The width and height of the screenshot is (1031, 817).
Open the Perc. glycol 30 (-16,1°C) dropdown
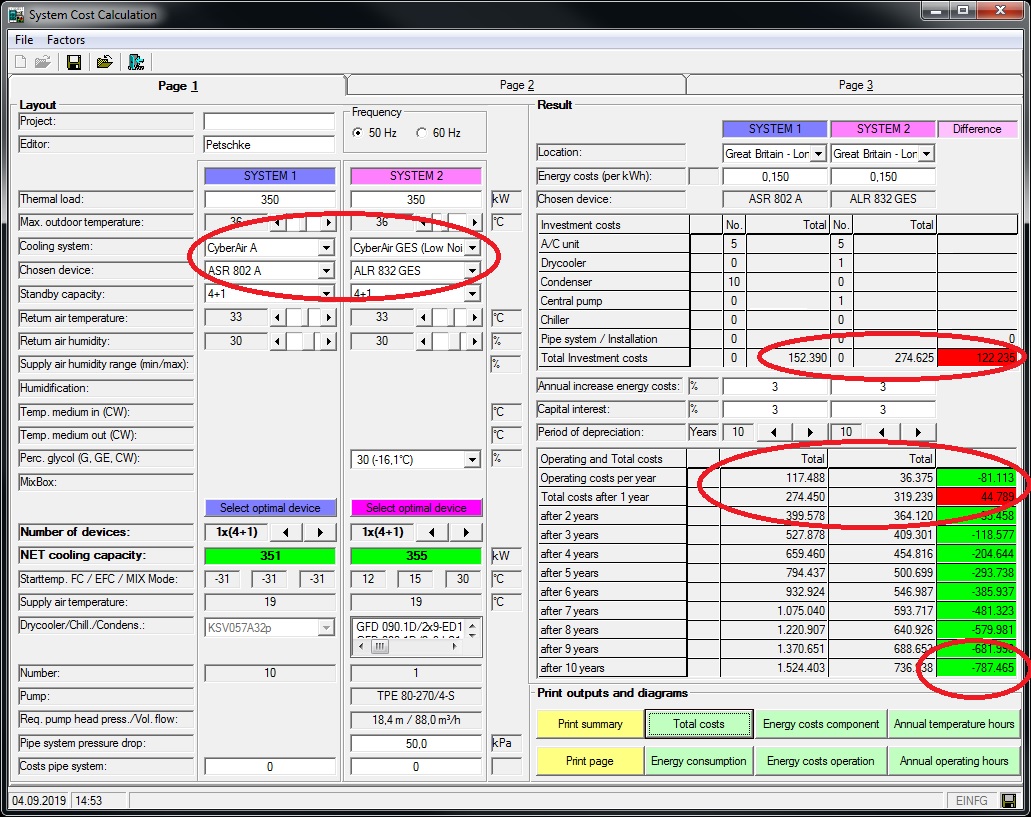coord(472,459)
